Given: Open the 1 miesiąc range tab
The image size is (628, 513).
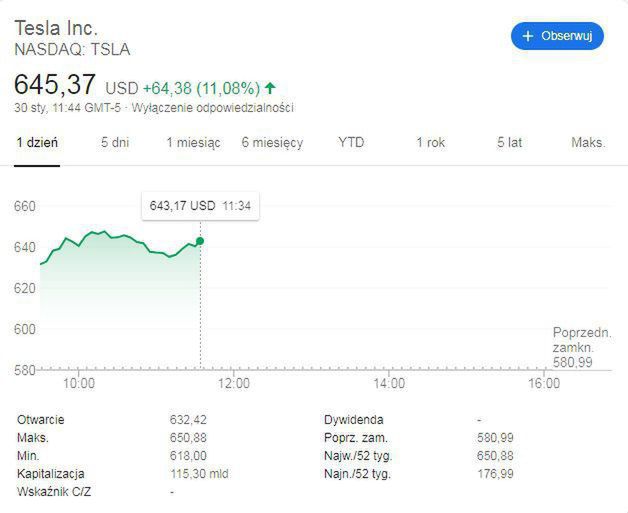Looking at the screenshot, I should click(x=193, y=143).
